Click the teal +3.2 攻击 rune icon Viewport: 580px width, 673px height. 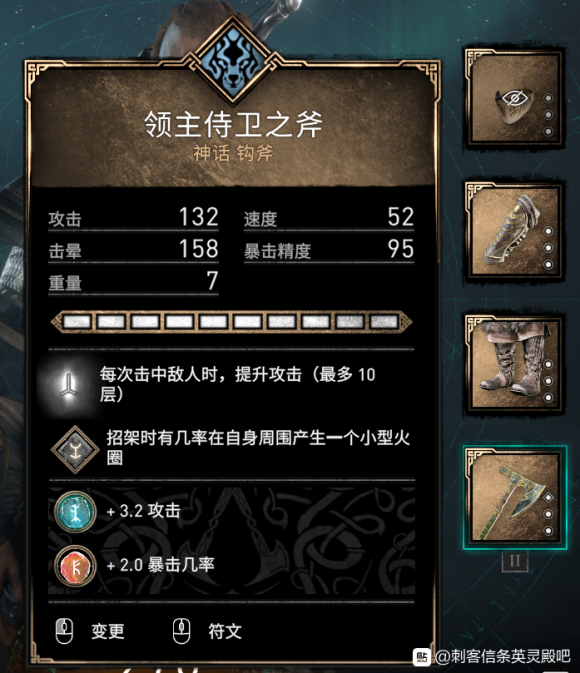75,512
